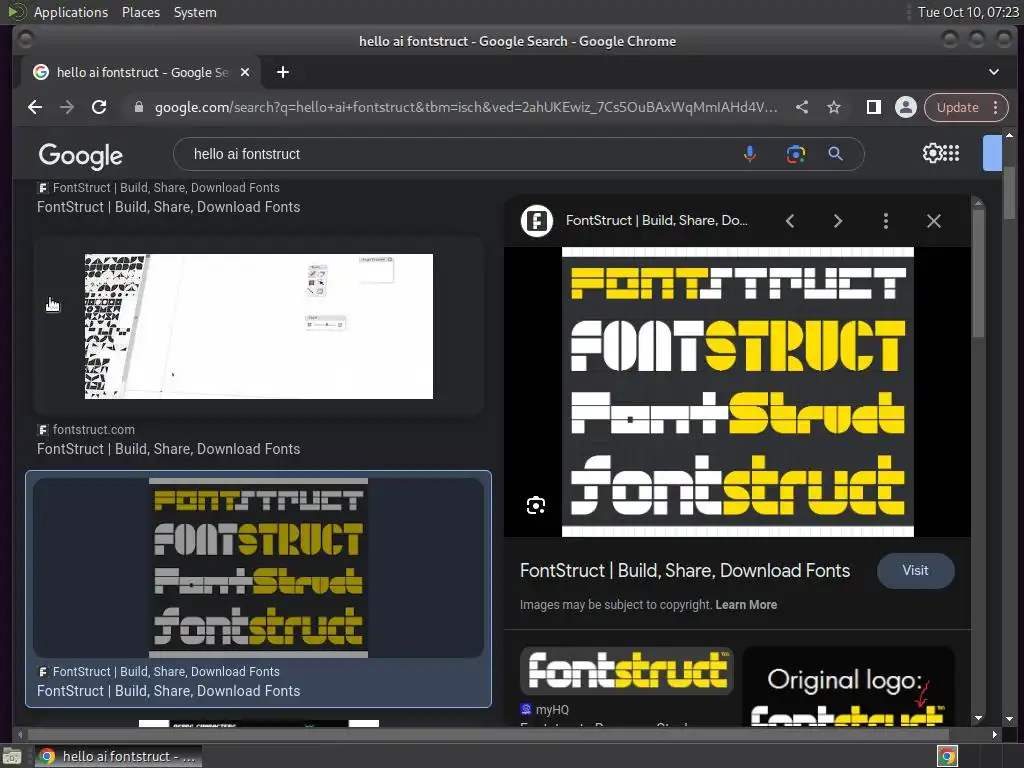This screenshot has height=768, width=1024.
Task: Search inside image with Lens overlay icon
Action: click(536, 505)
